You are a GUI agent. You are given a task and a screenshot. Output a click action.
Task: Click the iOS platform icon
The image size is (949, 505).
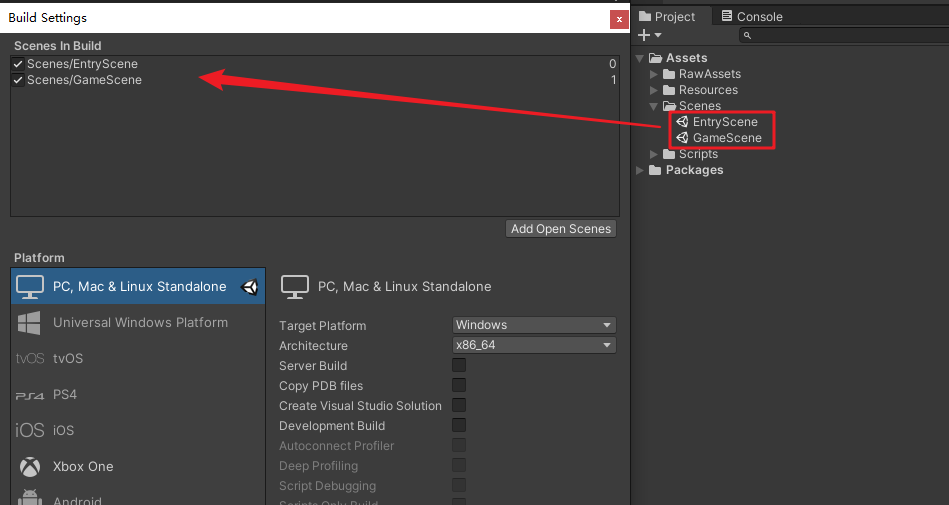30,430
